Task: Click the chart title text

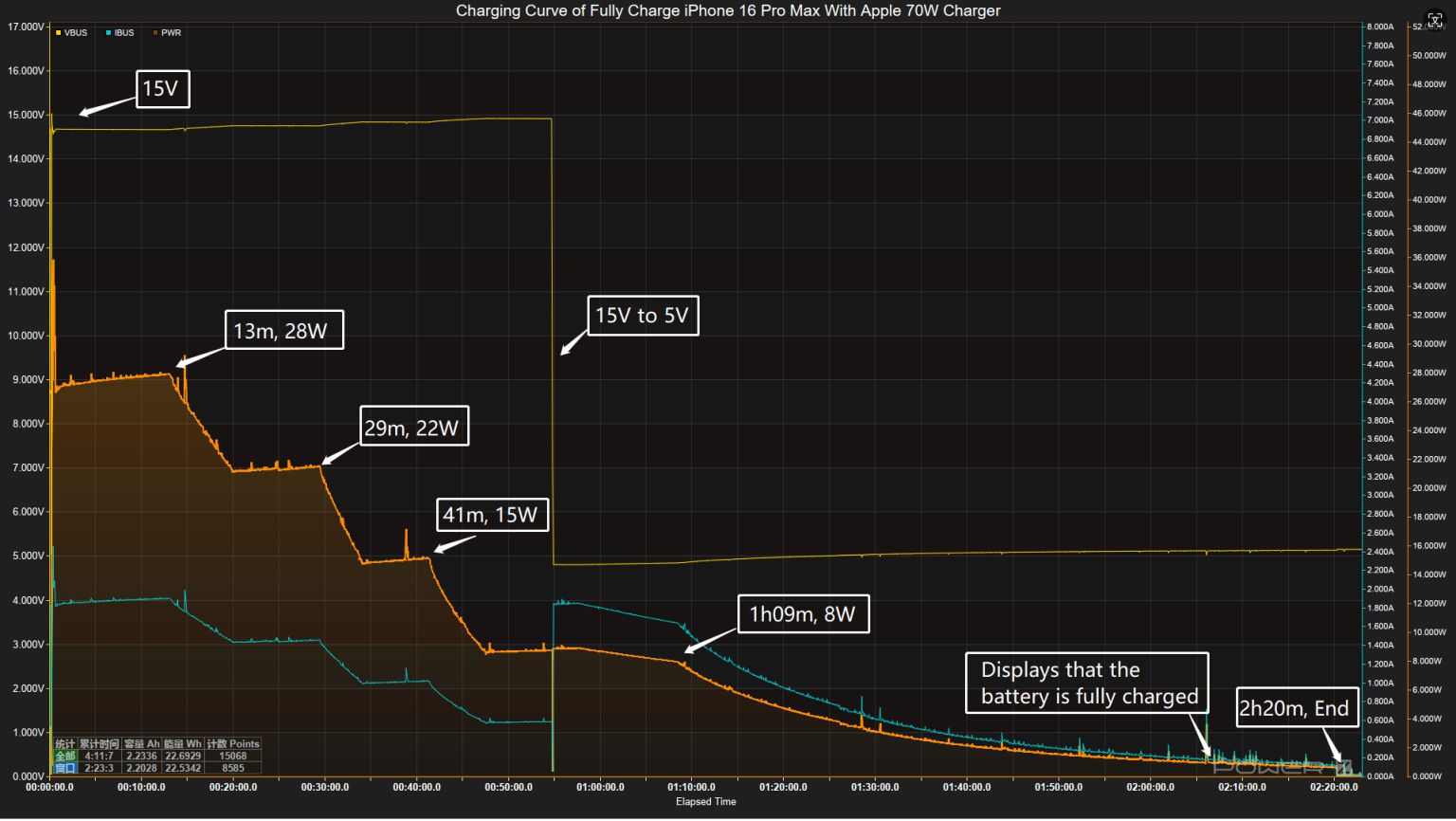Action: point(727,10)
